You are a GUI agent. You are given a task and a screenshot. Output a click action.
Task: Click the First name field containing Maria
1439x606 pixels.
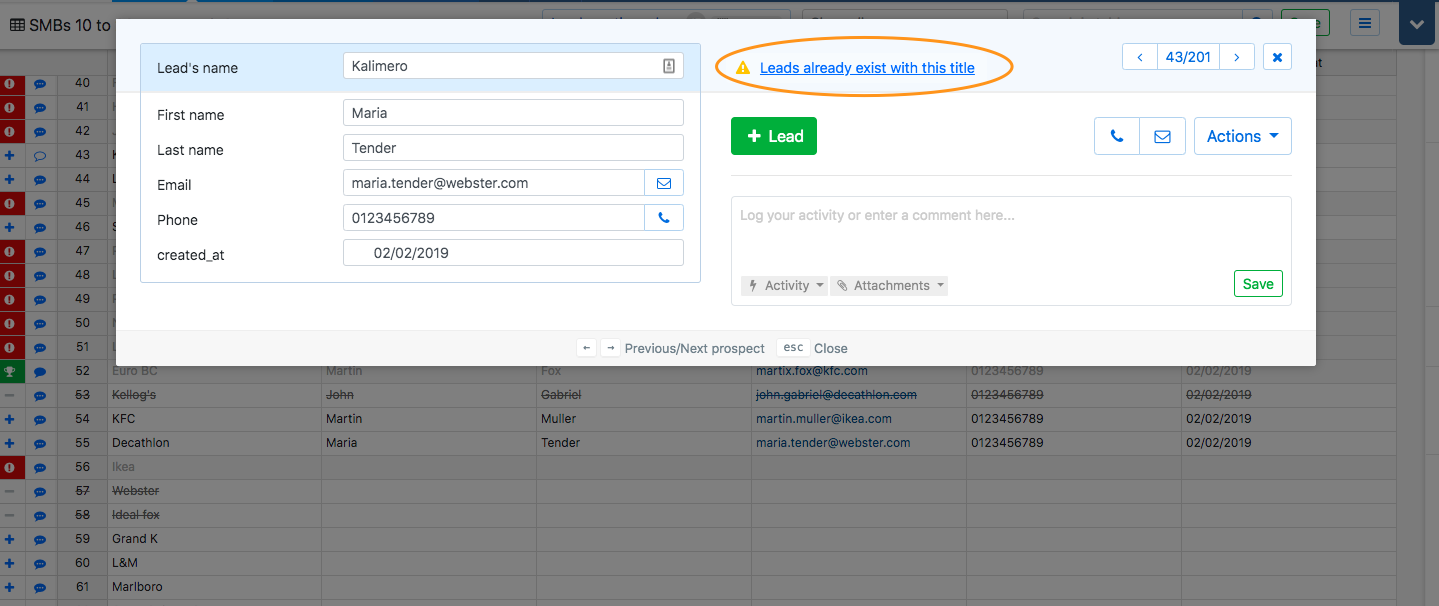pos(512,113)
